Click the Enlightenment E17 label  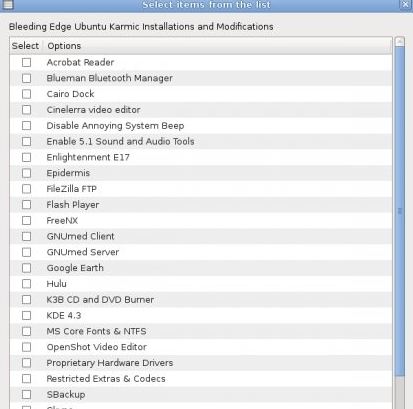pos(88,157)
